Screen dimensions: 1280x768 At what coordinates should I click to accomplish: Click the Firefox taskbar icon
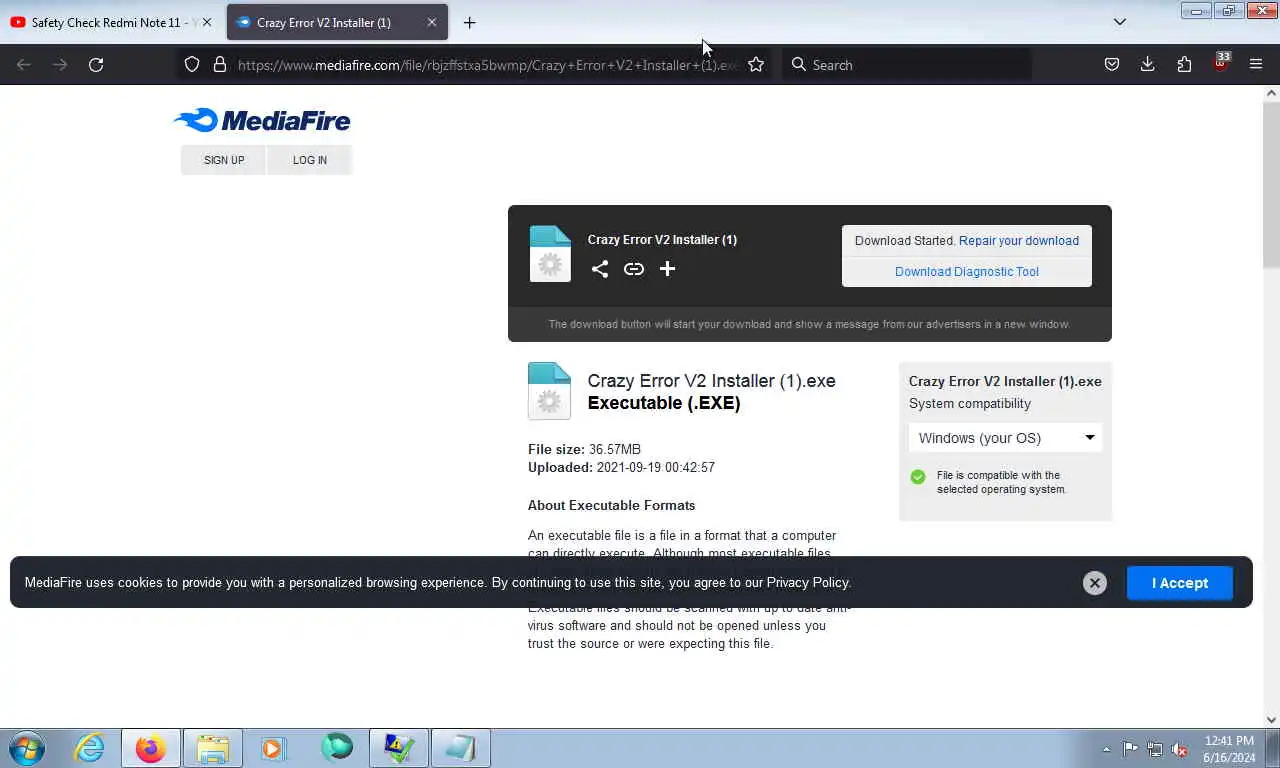[x=151, y=749]
